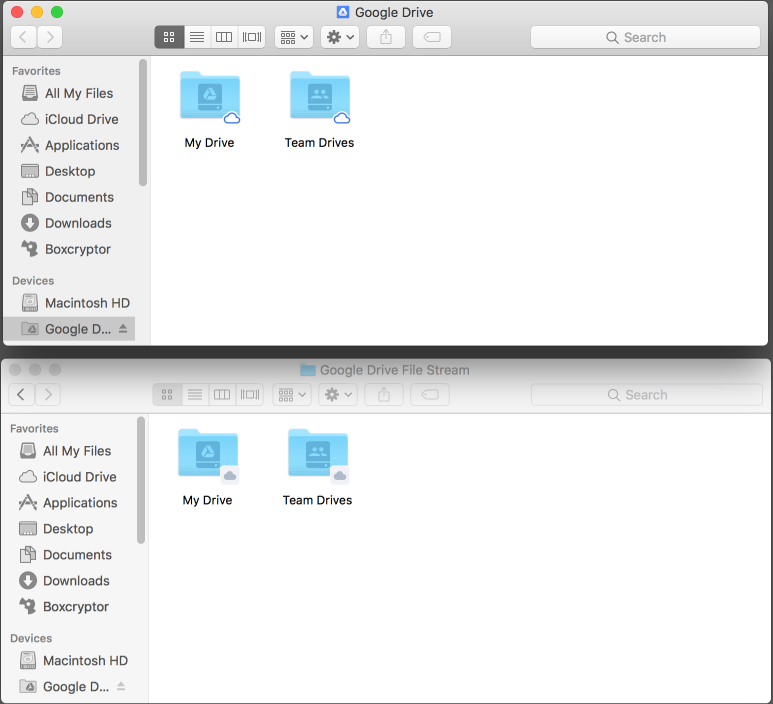773x704 pixels.
Task: Open My Drive folder in Google Drive window
Action: click(210, 97)
